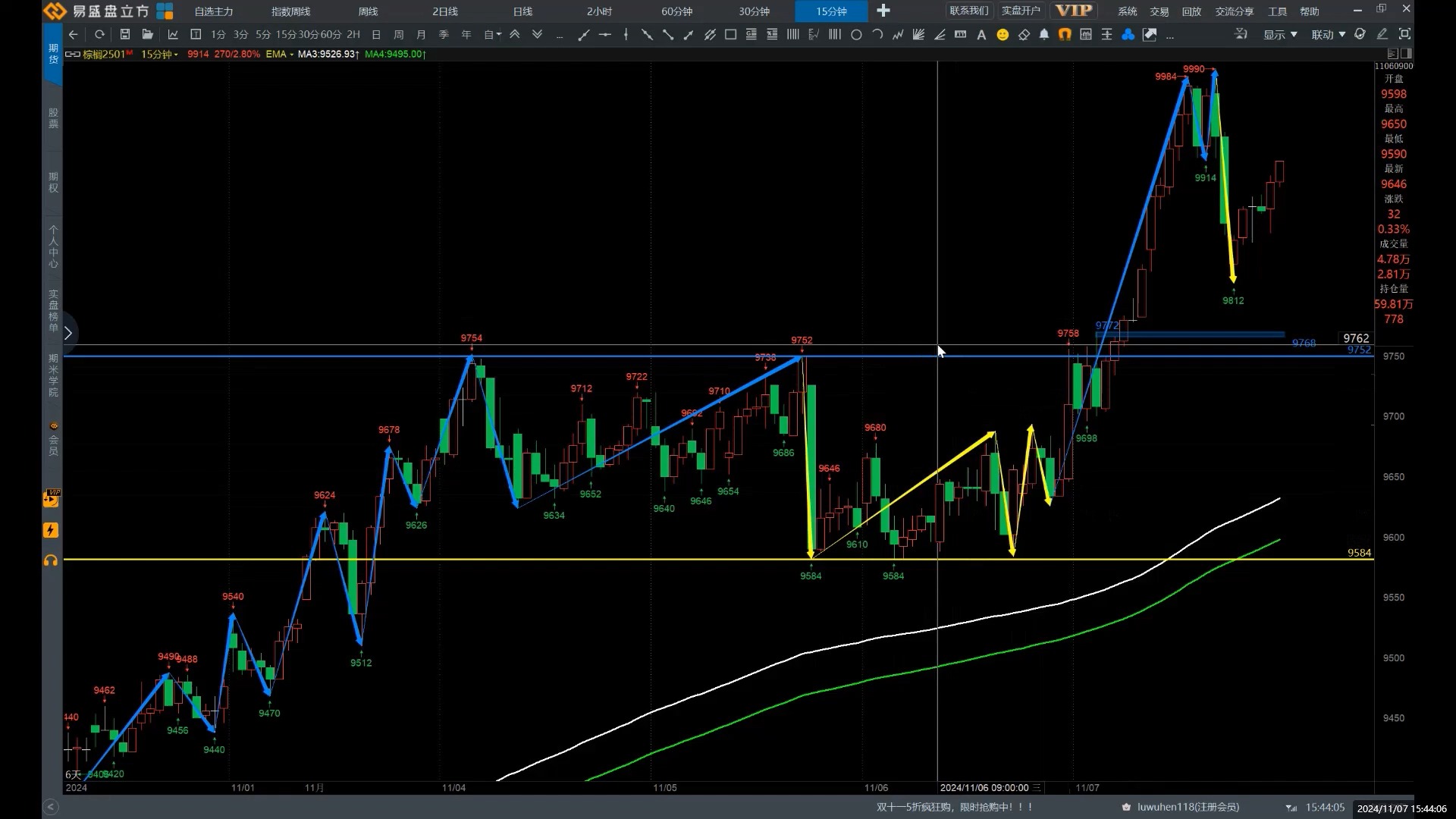Select the fan lines drawing tool
Viewport: 1456px width, 819px height.
(918, 34)
